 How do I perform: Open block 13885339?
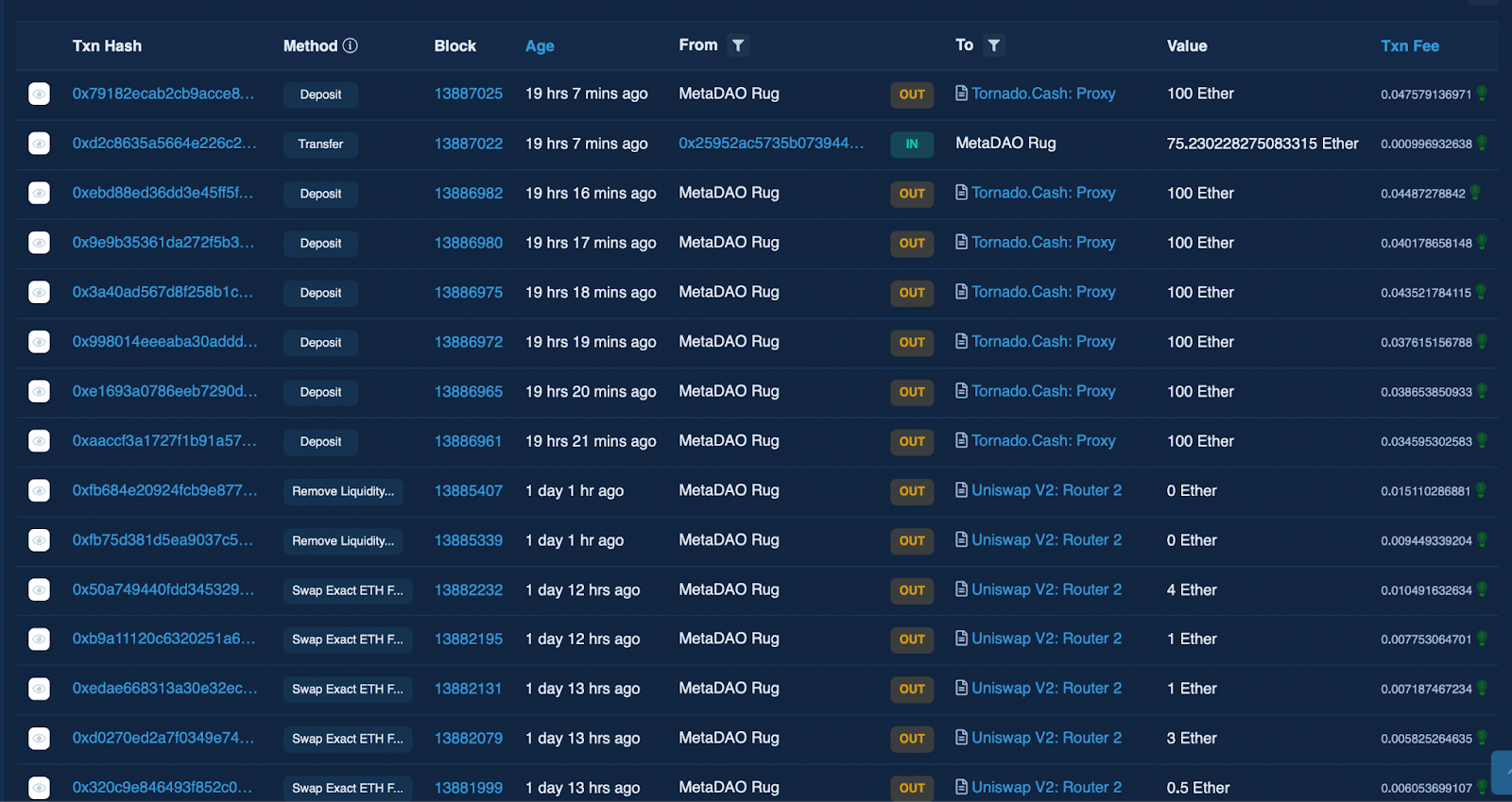469,540
